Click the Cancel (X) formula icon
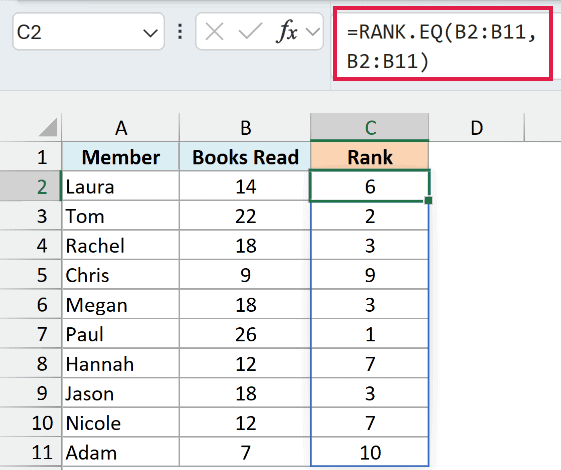561x470 pixels. (215, 32)
